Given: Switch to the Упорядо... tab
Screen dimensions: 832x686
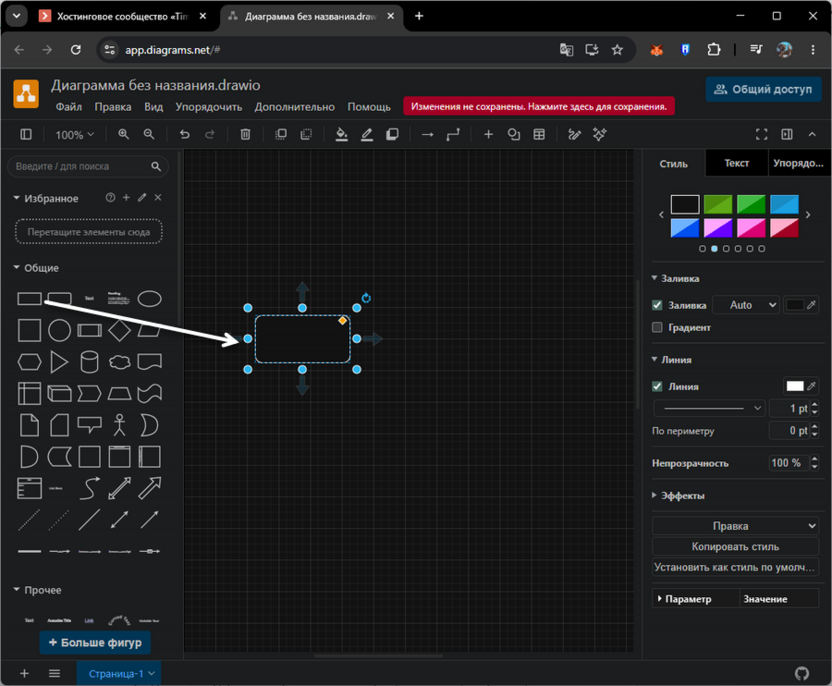Looking at the screenshot, I should [798, 163].
